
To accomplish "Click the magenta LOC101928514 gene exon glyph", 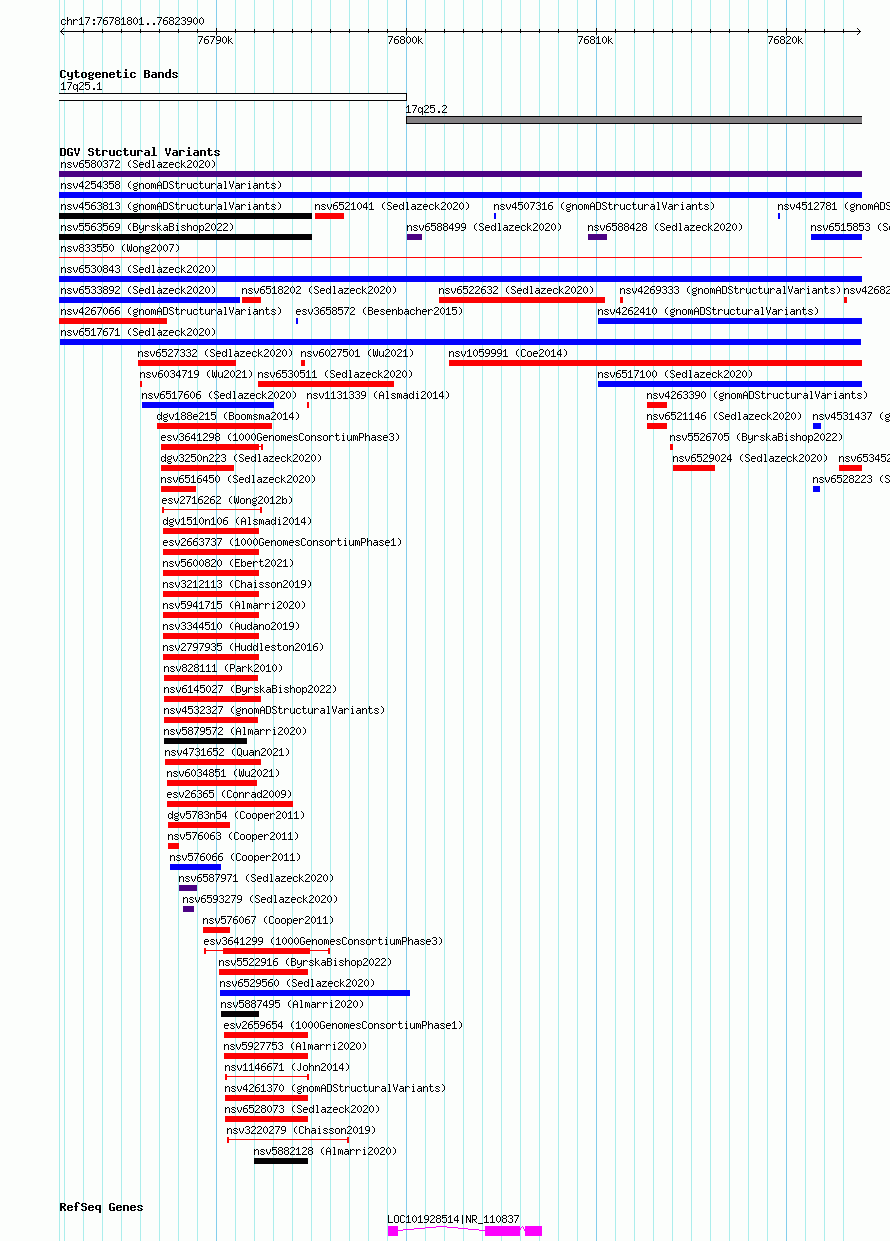I will tap(502, 1231).
